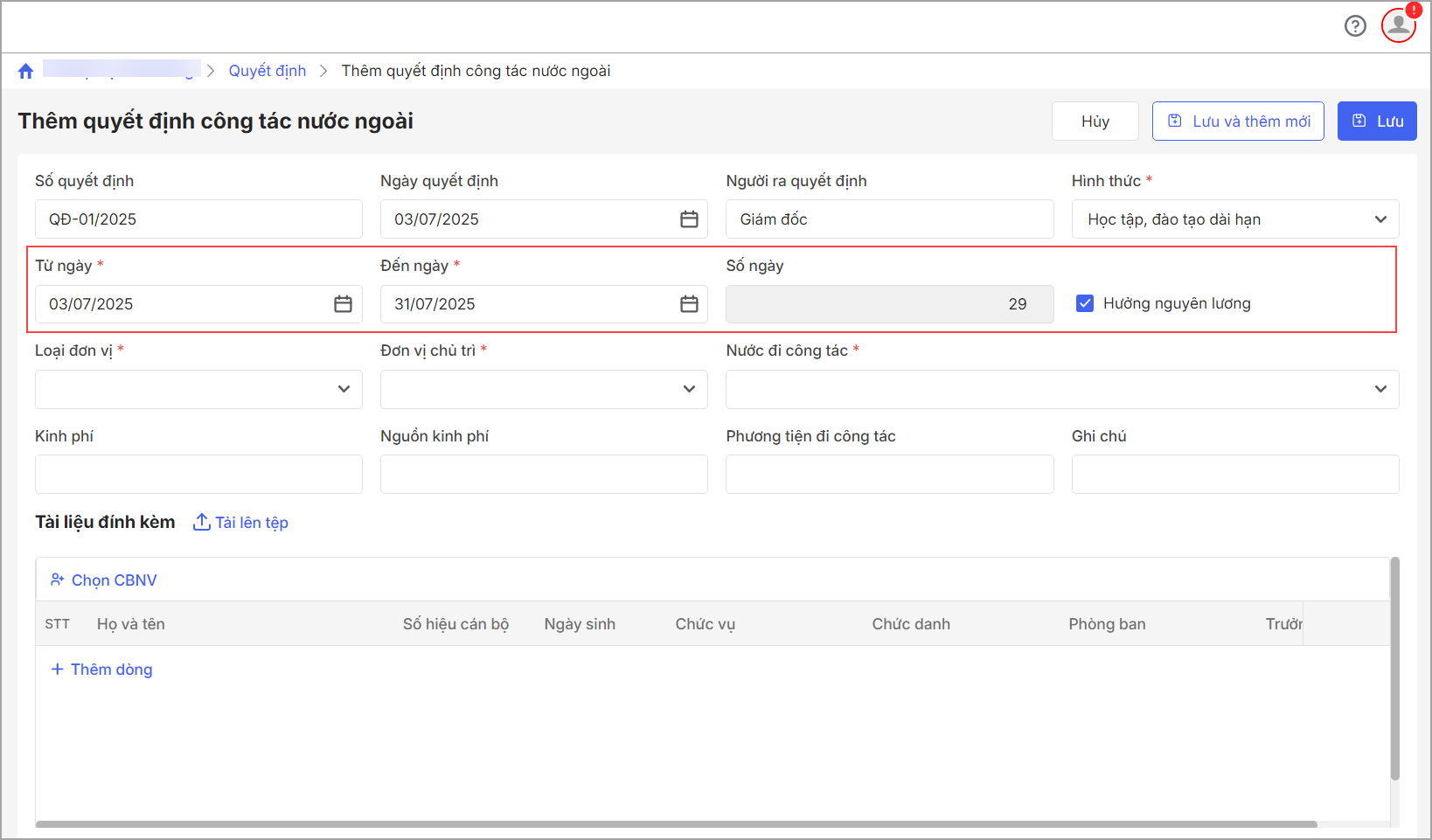This screenshot has width=1432, height=840.
Task: Click the Chọn CBNV person icon
Action: [58, 580]
